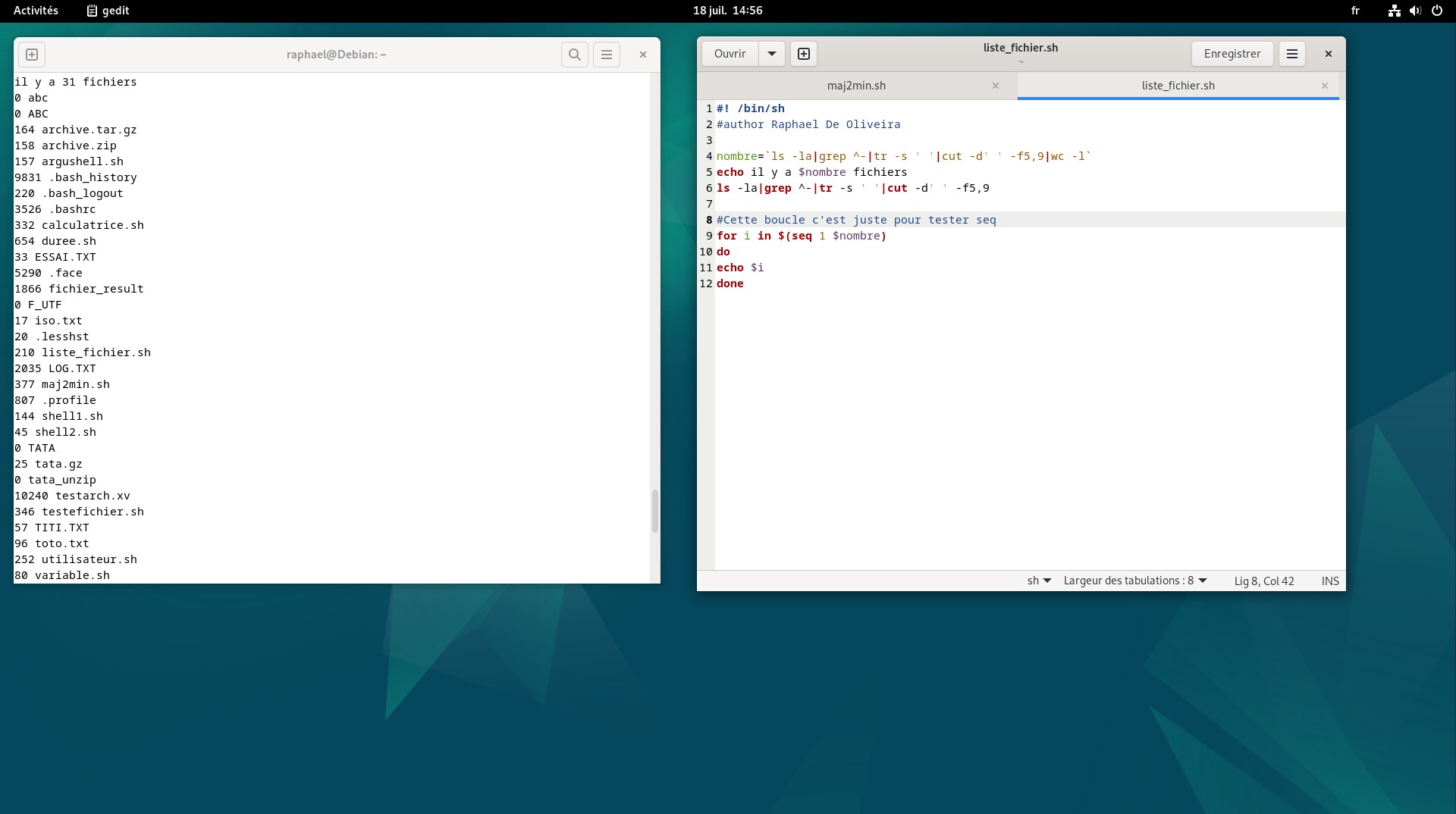Open tab width dropdown in status bar

(x=1134, y=581)
